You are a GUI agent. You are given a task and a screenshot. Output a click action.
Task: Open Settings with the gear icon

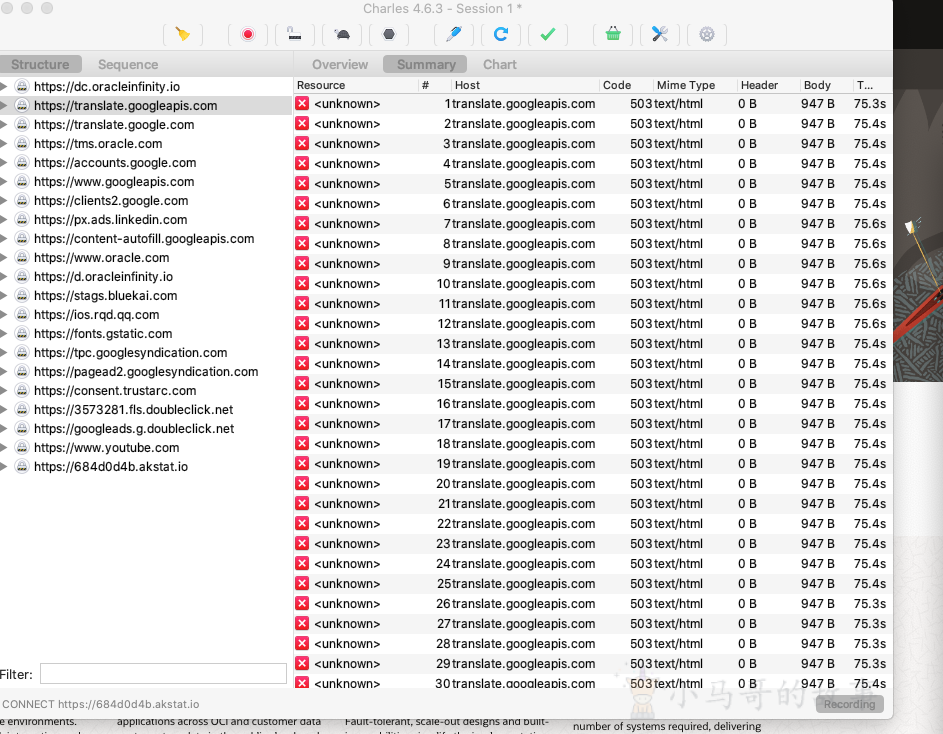(x=707, y=34)
